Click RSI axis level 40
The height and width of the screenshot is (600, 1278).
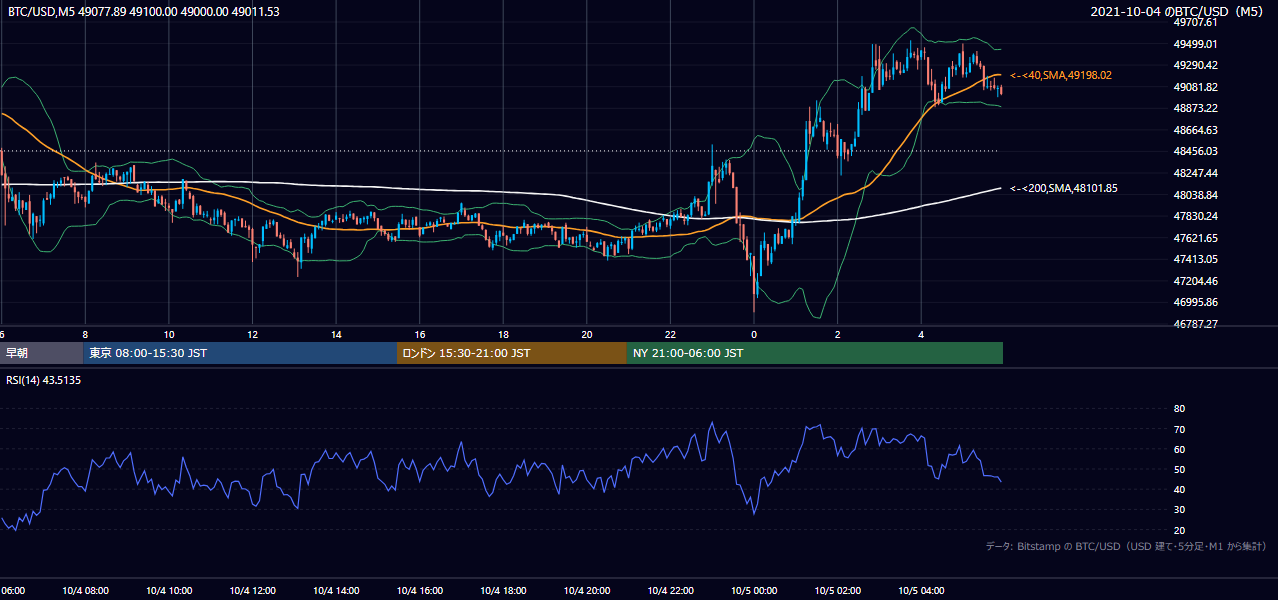(x=1179, y=489)
